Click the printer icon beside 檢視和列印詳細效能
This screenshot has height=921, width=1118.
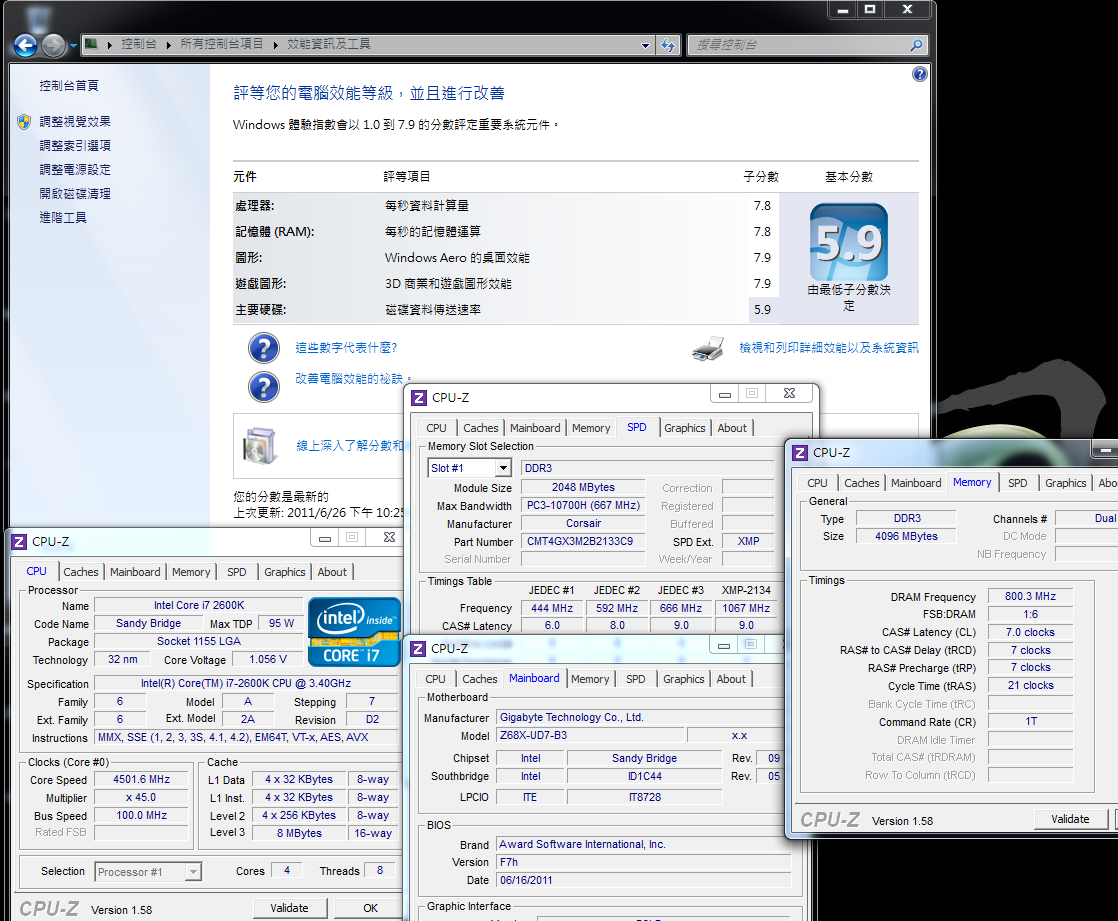(708, 349)
